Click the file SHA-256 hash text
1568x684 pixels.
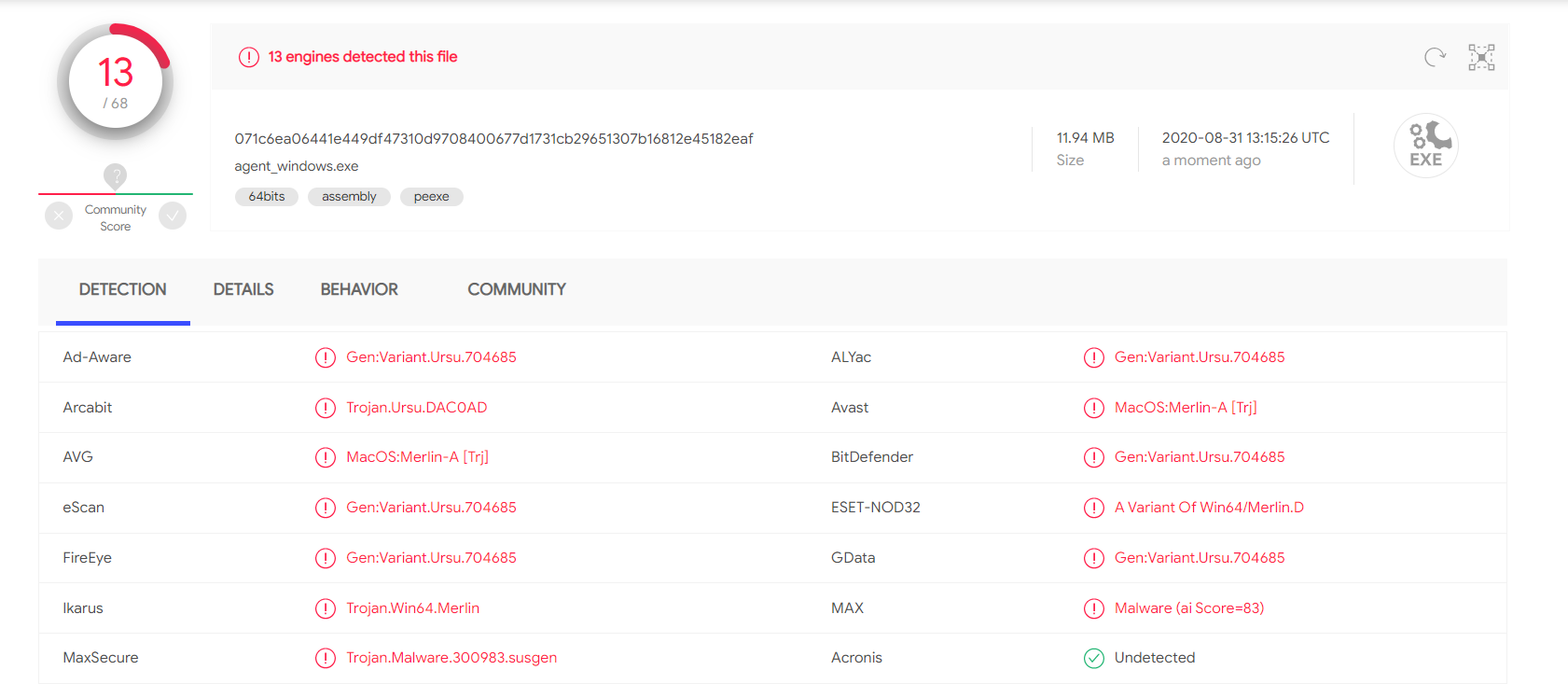(493, 139)
